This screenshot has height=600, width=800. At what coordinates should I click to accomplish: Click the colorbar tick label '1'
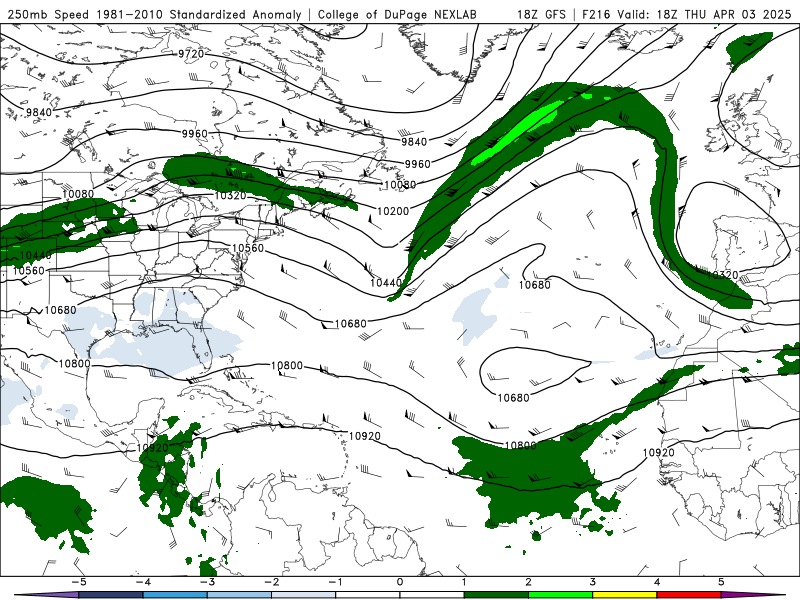point(464,582)
